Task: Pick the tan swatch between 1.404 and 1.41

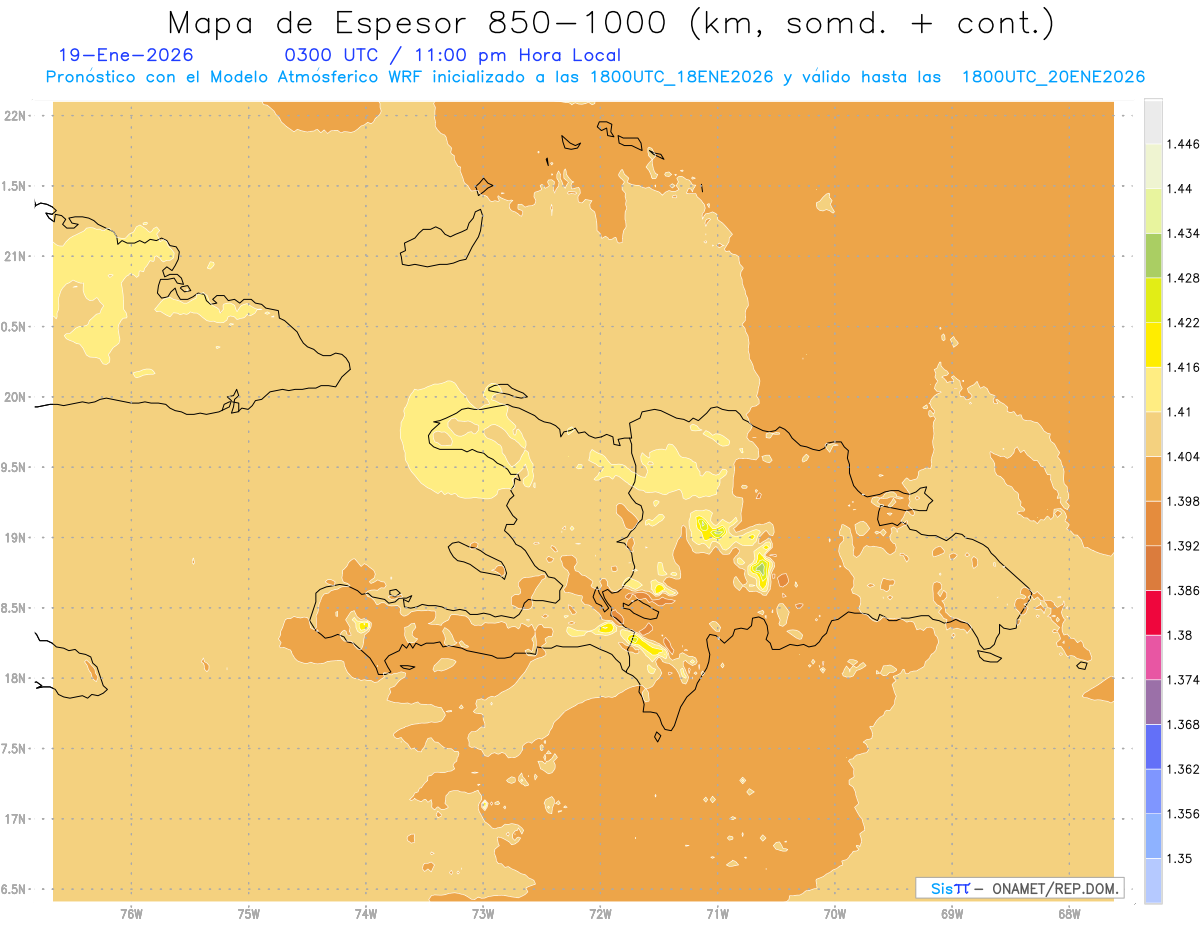Action: click(x=1153, y=434)
